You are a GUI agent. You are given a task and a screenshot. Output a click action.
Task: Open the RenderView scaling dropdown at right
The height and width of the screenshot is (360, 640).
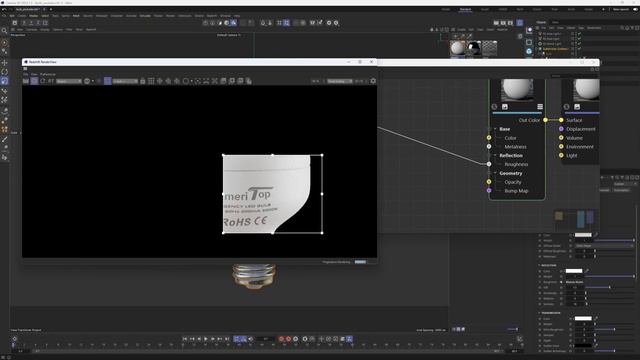(339, 81)
